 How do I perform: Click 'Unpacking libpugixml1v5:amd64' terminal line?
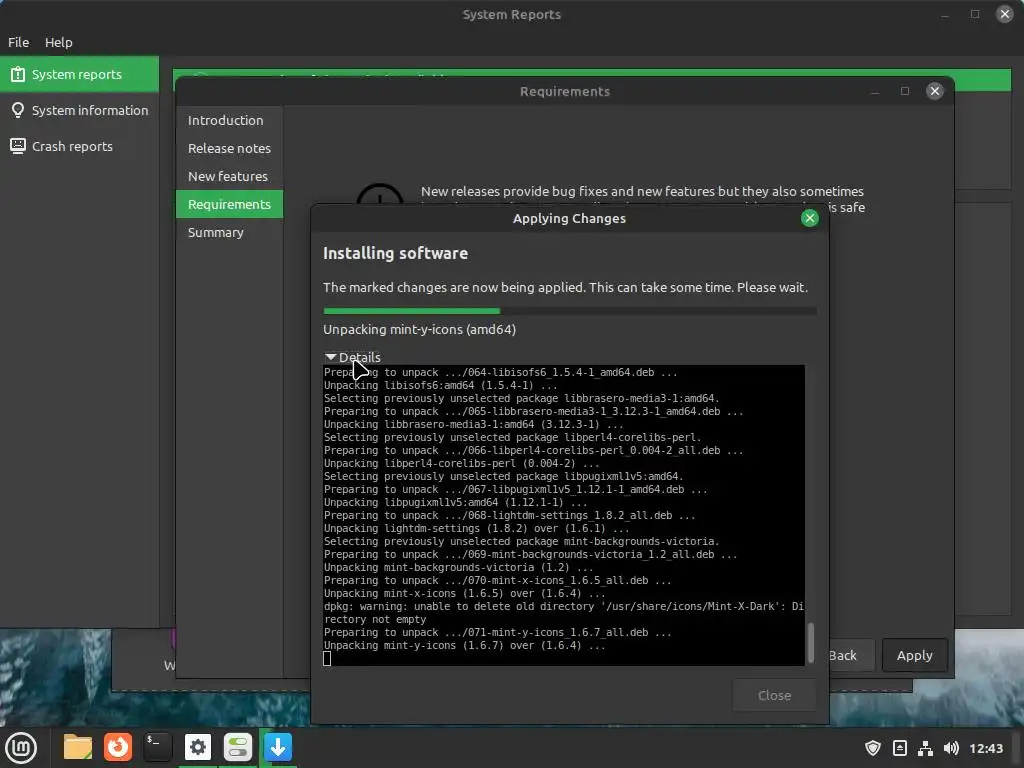pos(455,502)
